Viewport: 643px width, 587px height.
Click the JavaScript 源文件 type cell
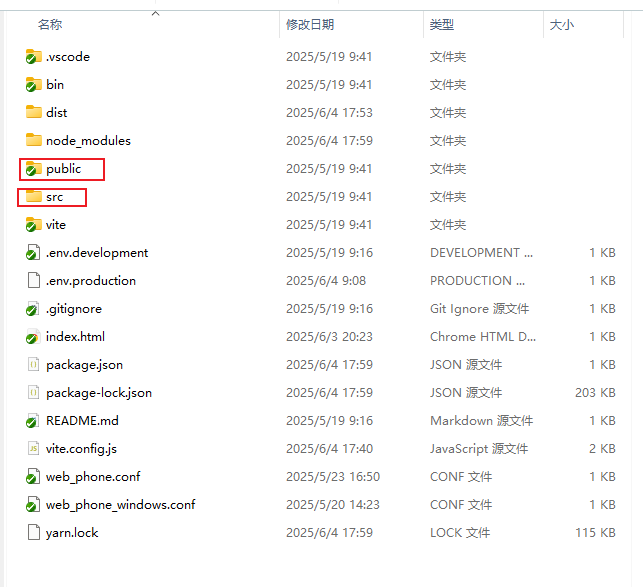[479, 449]
